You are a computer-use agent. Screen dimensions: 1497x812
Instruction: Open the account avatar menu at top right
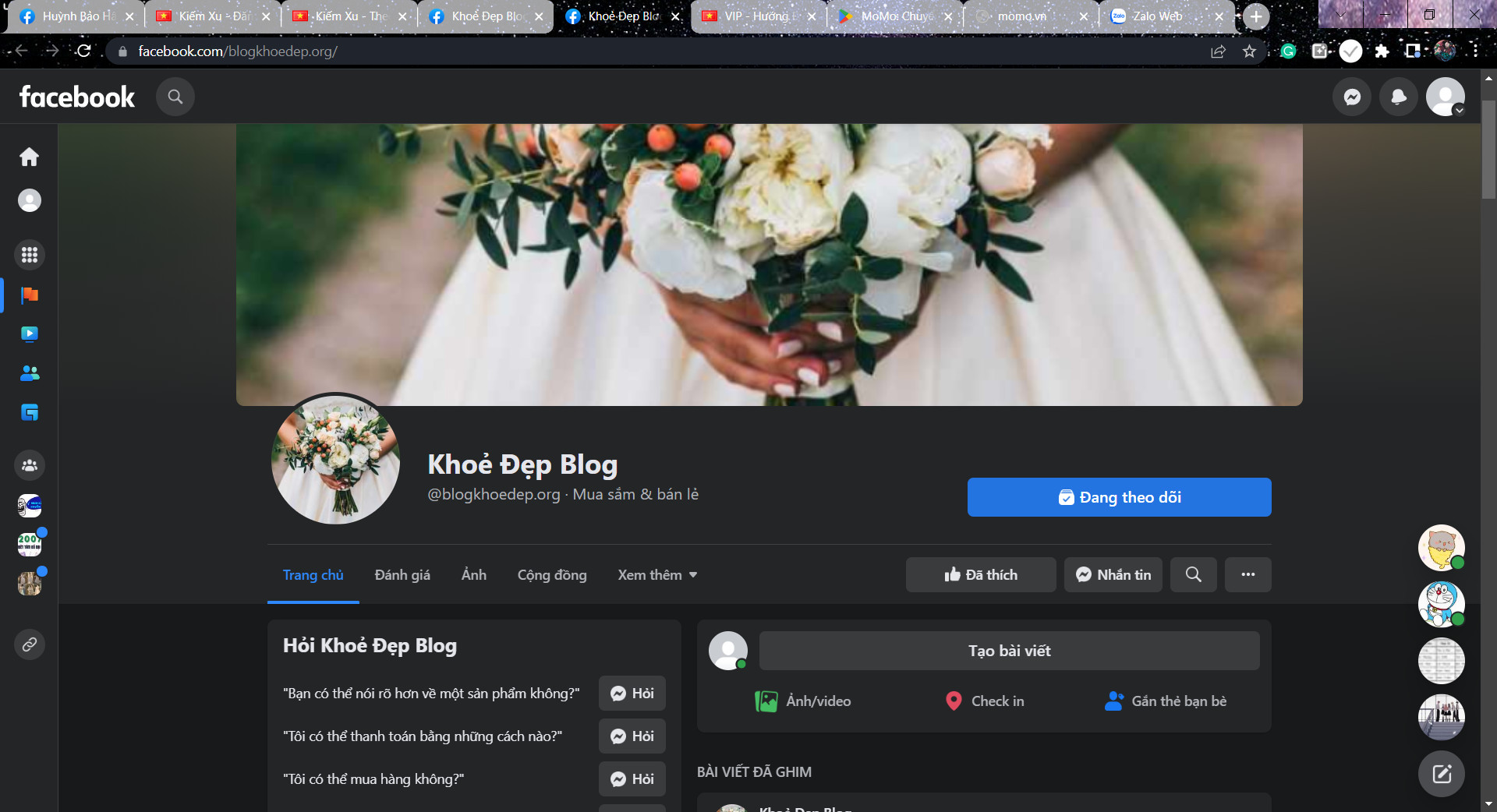tap(1446, 97)
